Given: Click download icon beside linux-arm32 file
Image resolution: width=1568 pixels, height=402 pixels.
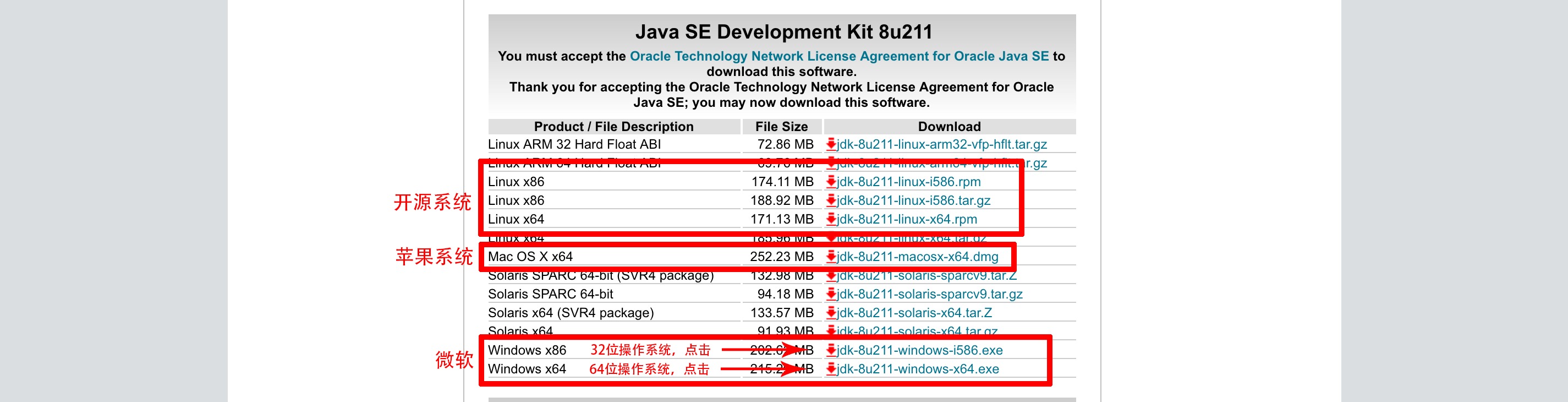Looking at the screenshot, I should [831, 144].
